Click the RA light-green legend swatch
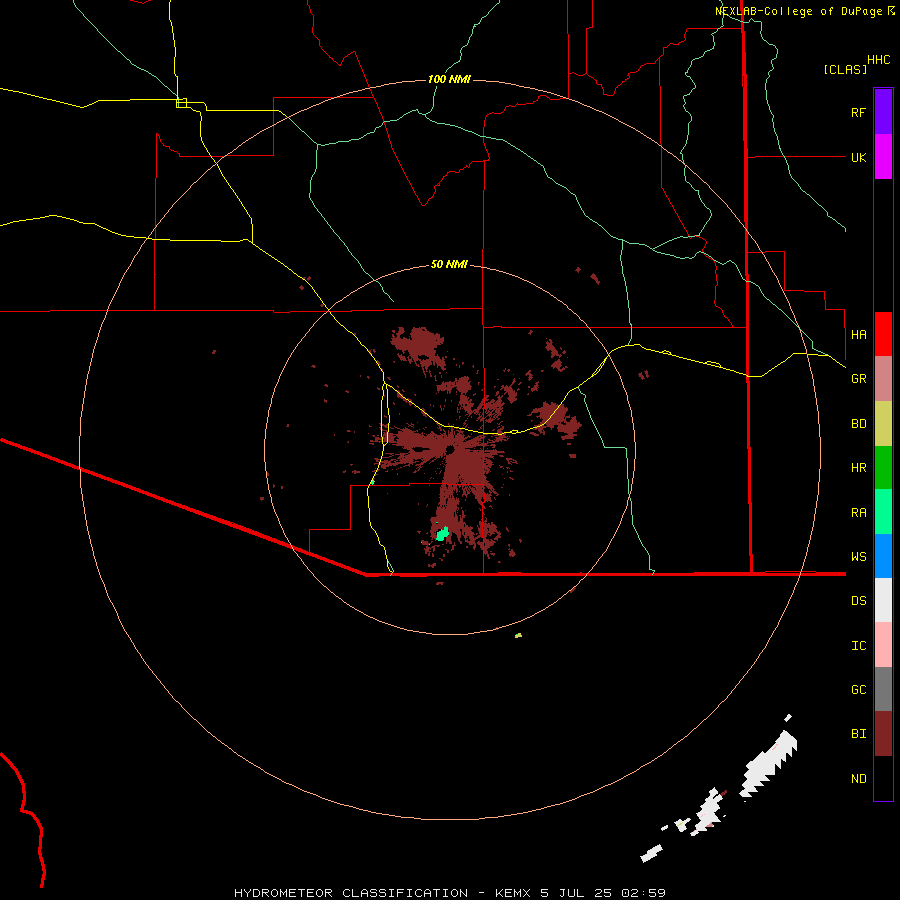900x900 pixels. [883, 512]
